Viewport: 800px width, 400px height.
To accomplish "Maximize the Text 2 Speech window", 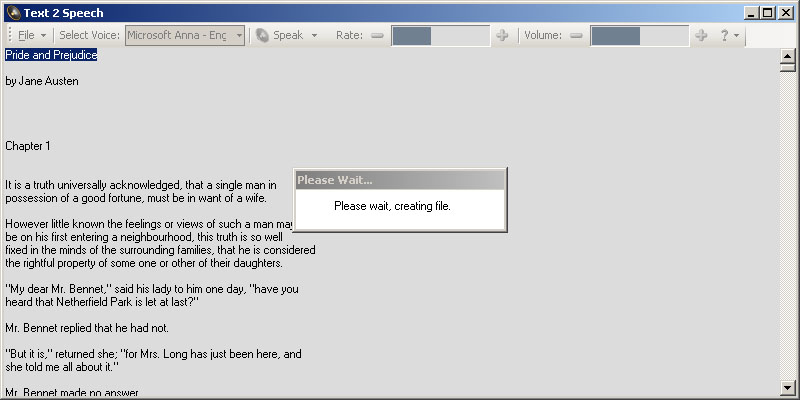I will tap(767, 13).
